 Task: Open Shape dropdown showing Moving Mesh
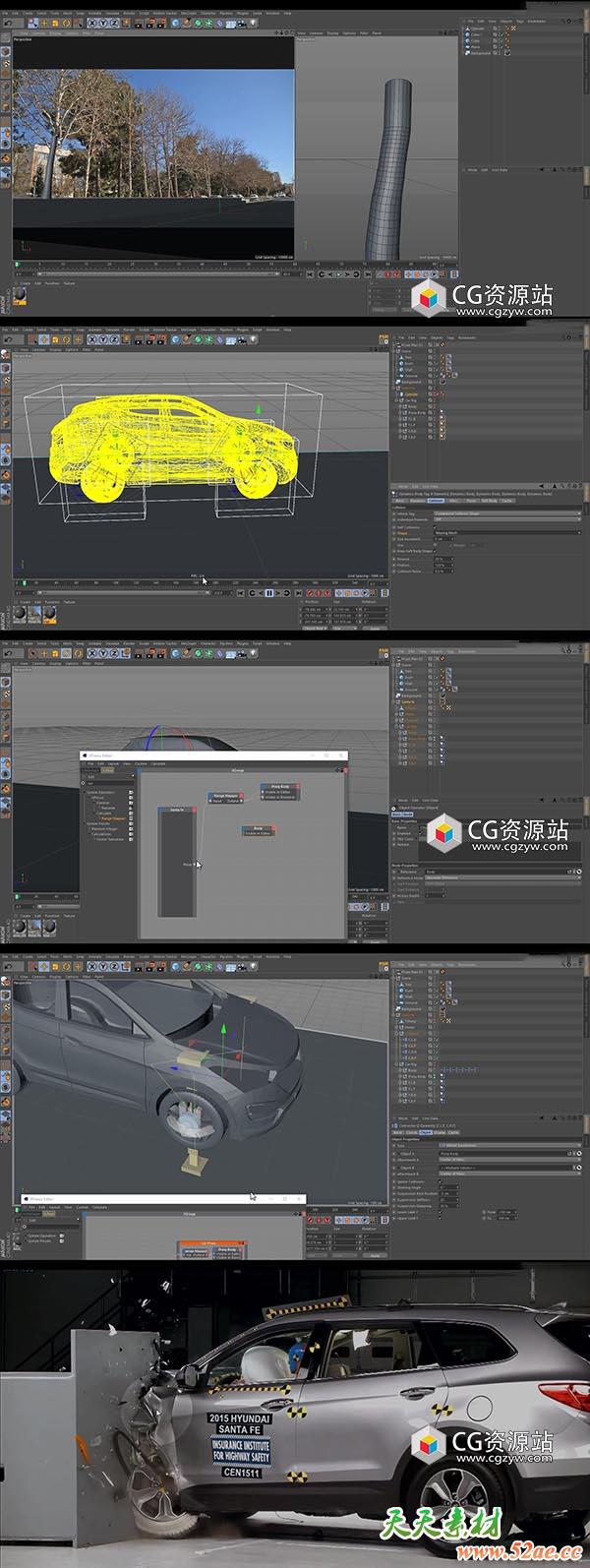click(x=507, y=532)
